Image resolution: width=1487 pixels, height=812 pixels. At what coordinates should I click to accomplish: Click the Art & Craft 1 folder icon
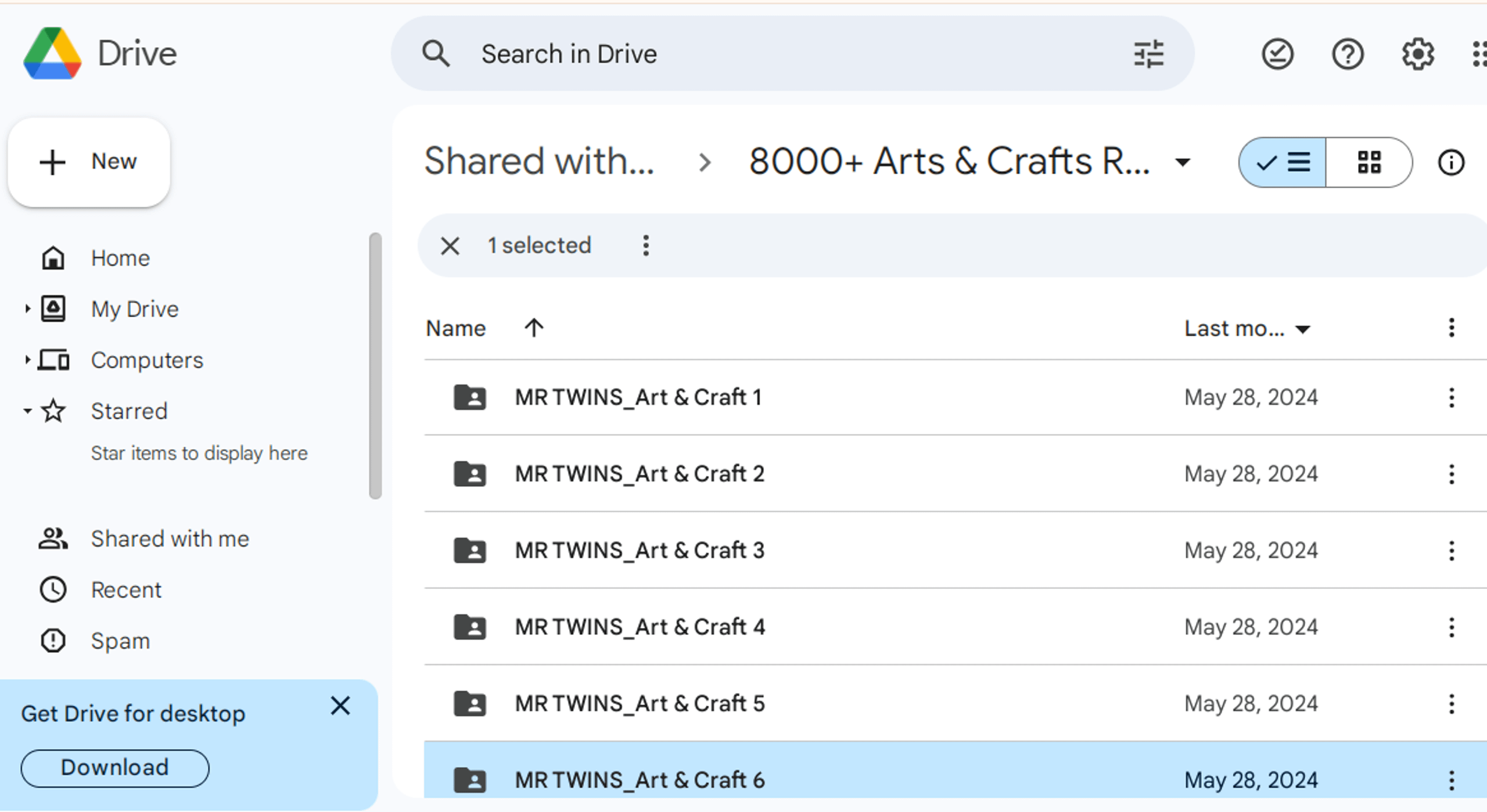pos(469,398)
